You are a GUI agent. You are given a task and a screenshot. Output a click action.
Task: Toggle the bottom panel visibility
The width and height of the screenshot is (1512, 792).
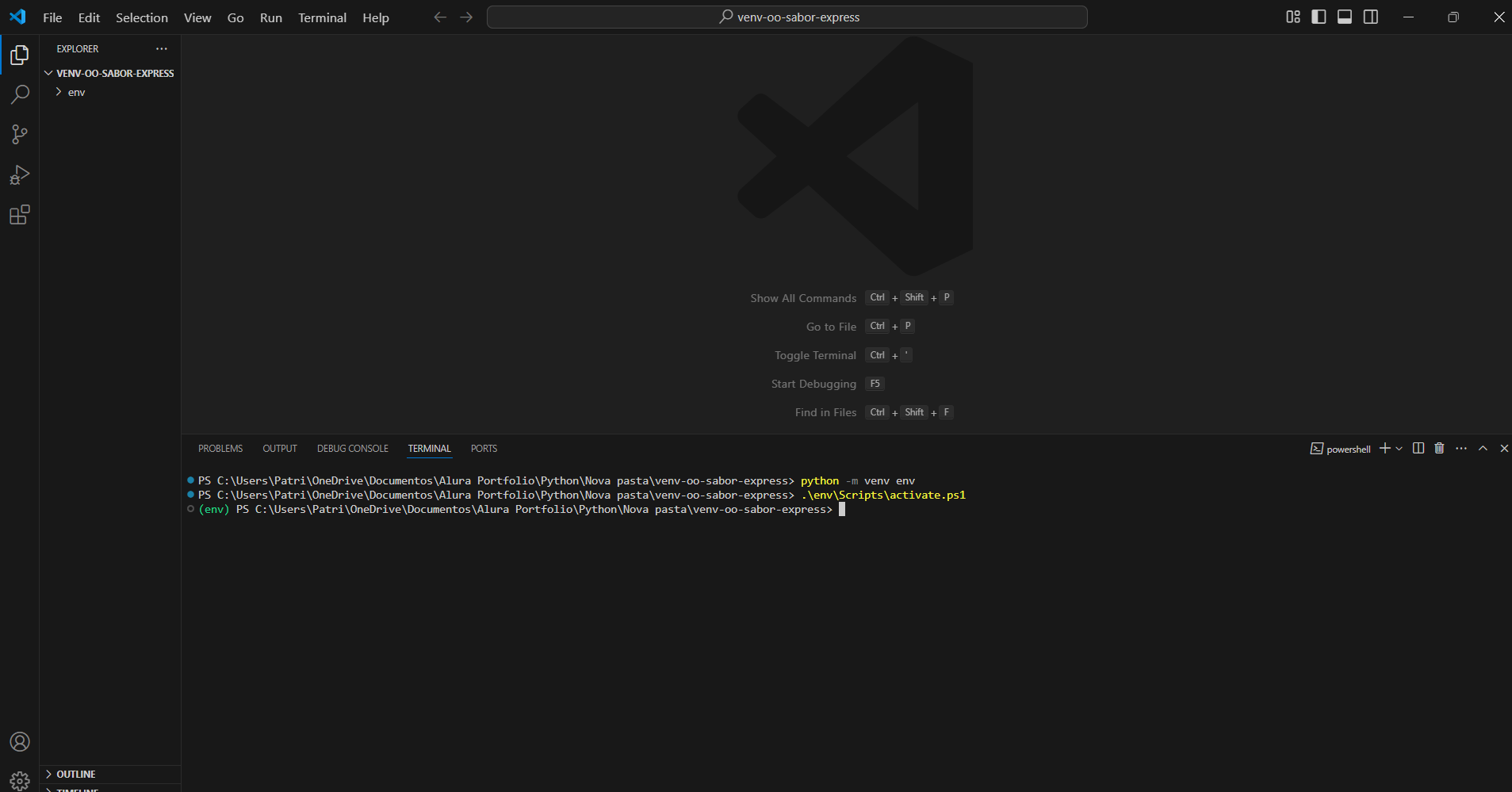tap(1345, 17)
